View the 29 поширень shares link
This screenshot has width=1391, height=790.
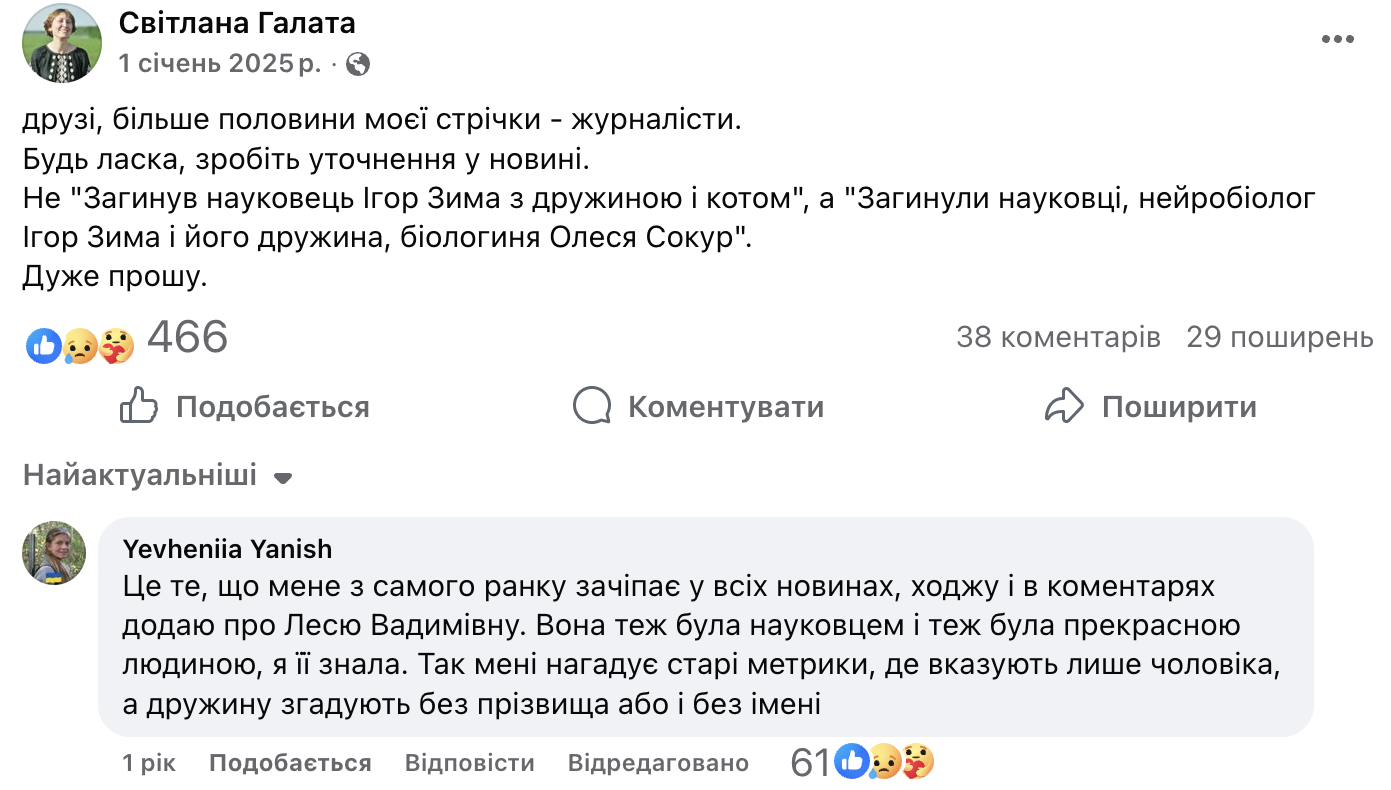1279,337
